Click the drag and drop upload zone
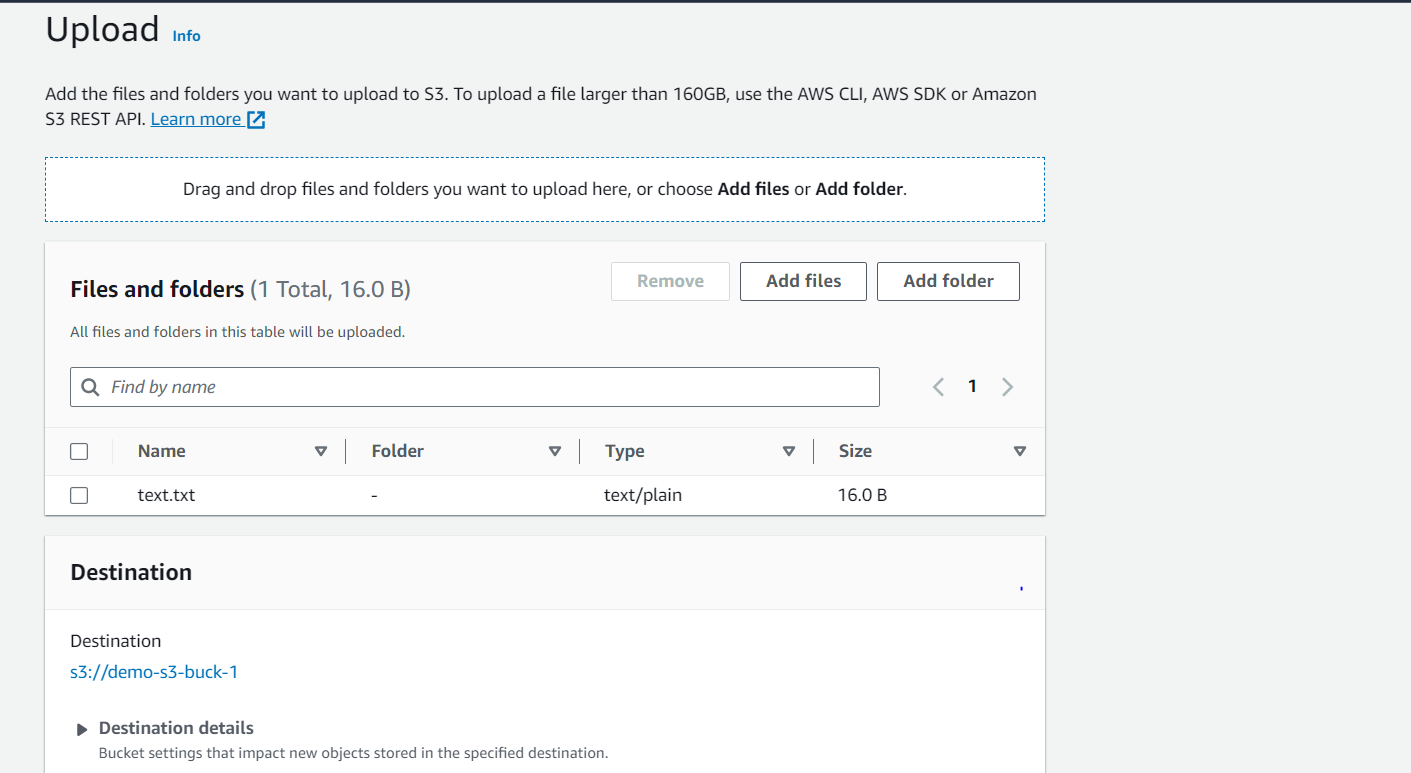Image resolution: width=1411 pixels, height=773 pixels. tap(545, 189)
